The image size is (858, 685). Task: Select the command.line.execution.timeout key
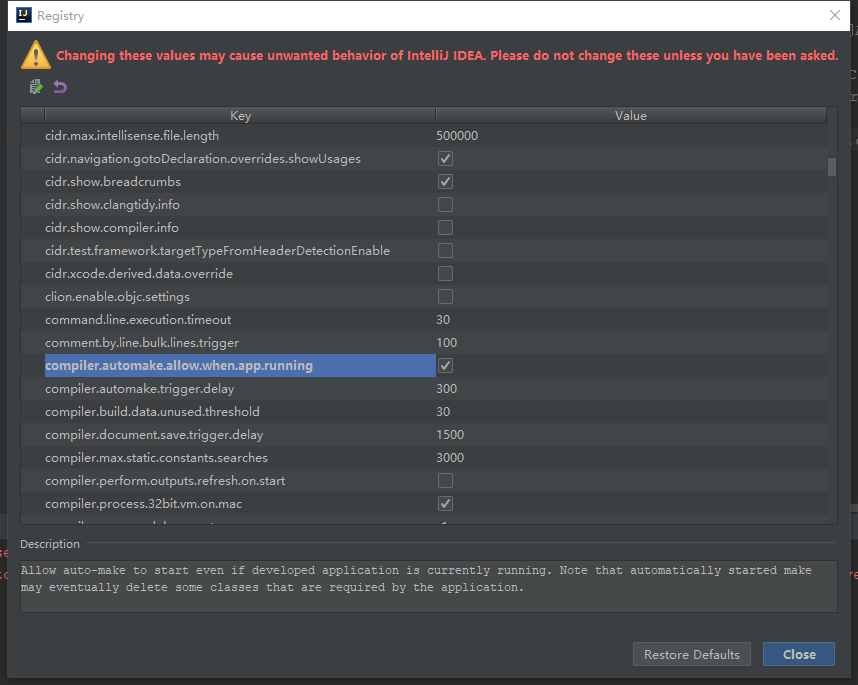138,320
